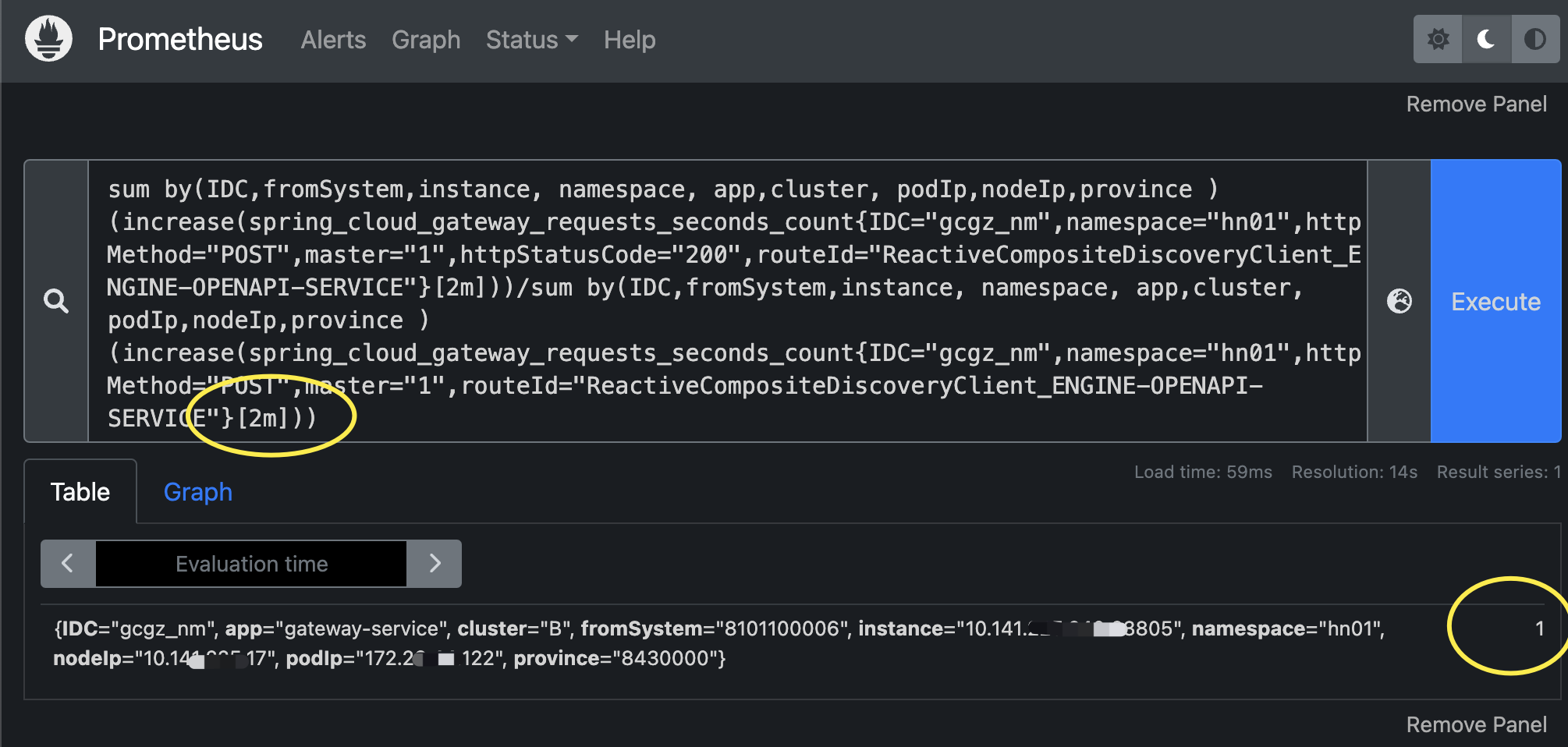Viewport: 1568px width, 747px height.
Task: Run the query with Execute
Action: pyautogui.click(x=1495, y=301)
